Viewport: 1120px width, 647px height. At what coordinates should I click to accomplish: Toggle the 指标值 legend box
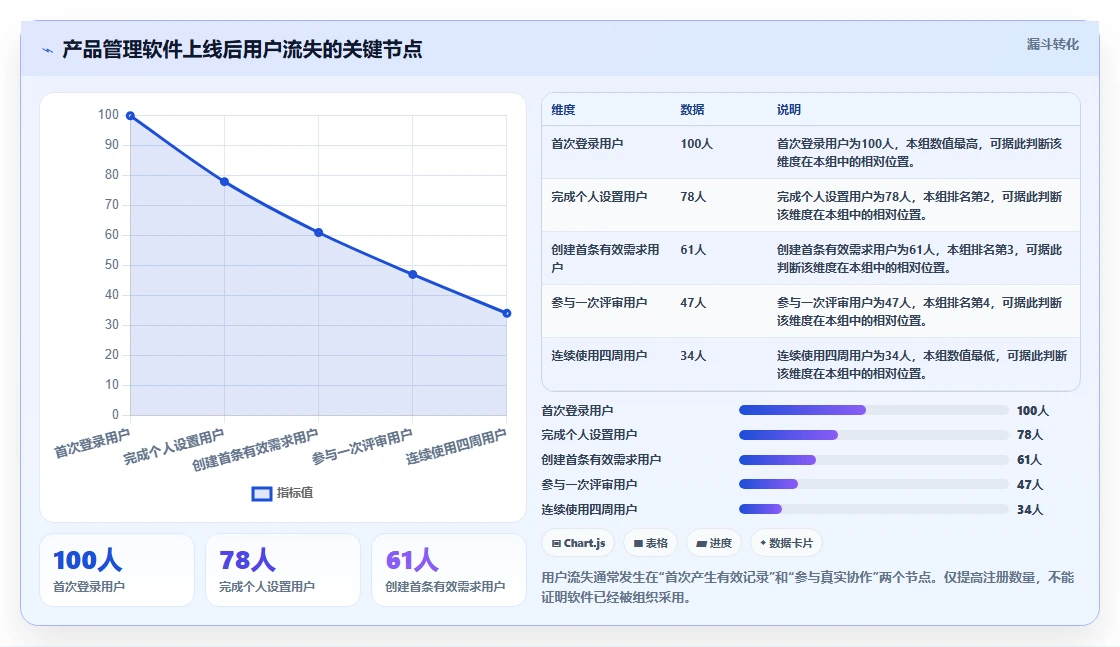coord(261,493)
